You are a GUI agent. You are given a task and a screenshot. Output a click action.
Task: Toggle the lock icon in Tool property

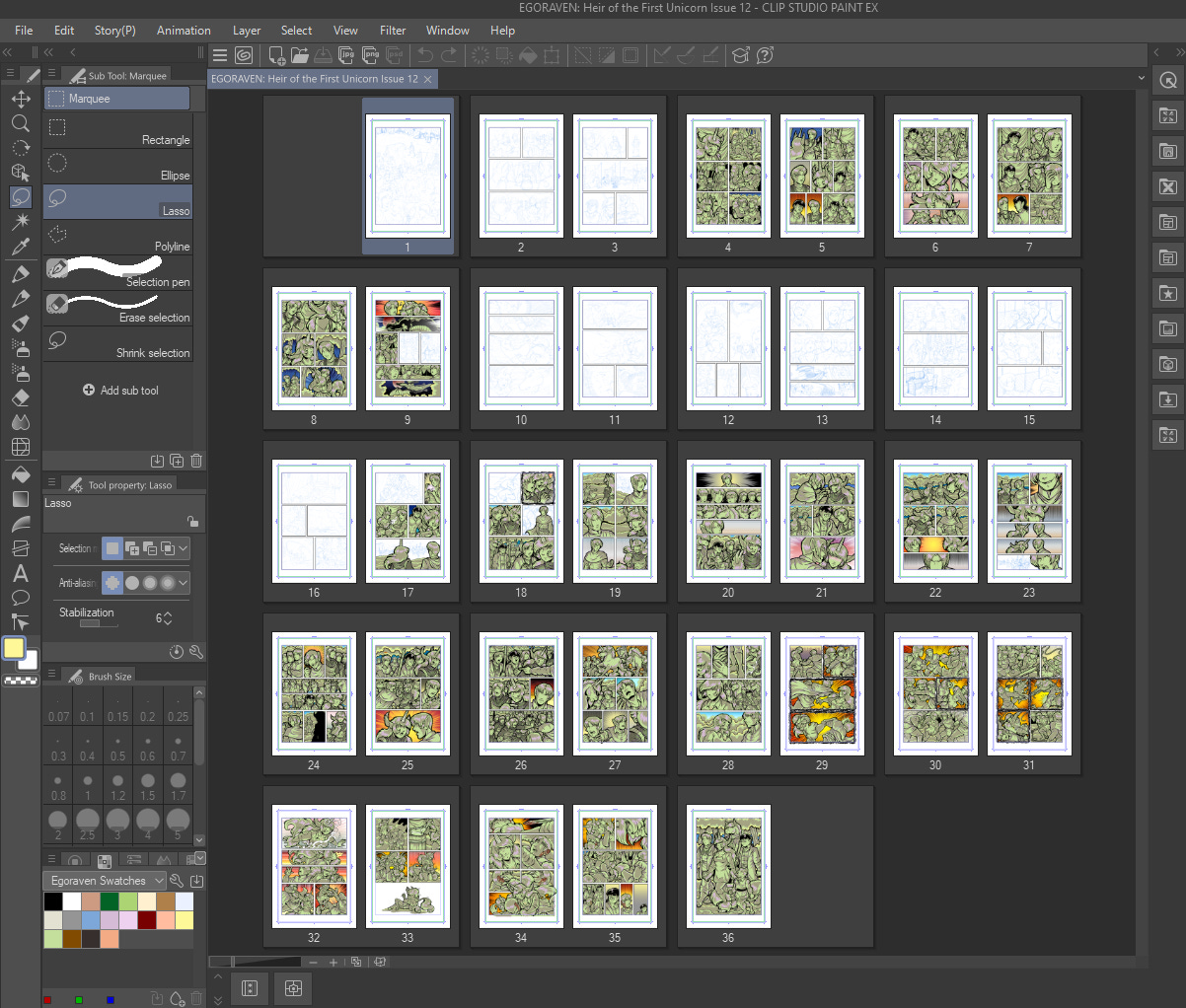[x=192, y=521]
